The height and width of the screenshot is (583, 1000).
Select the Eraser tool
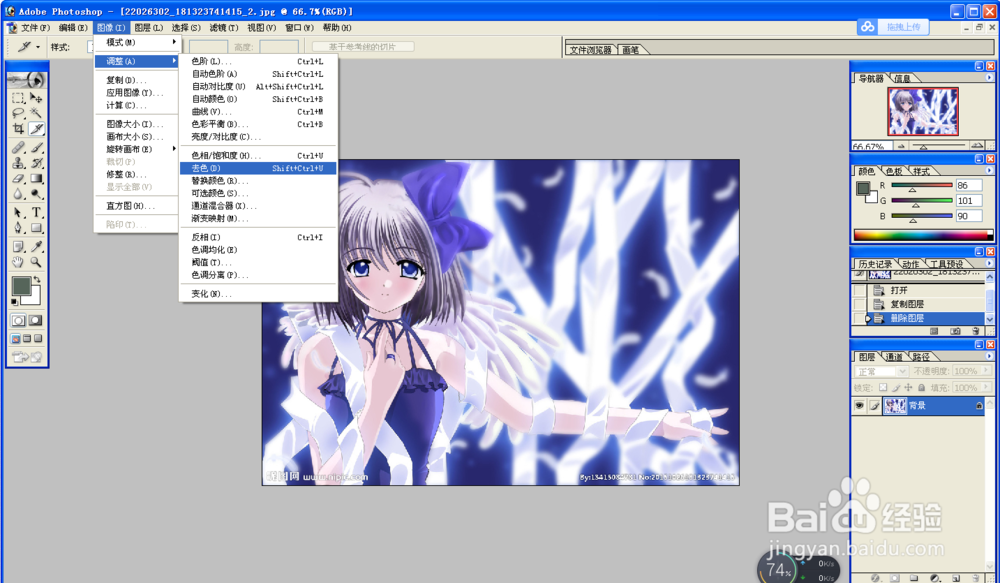click(18, 179)
